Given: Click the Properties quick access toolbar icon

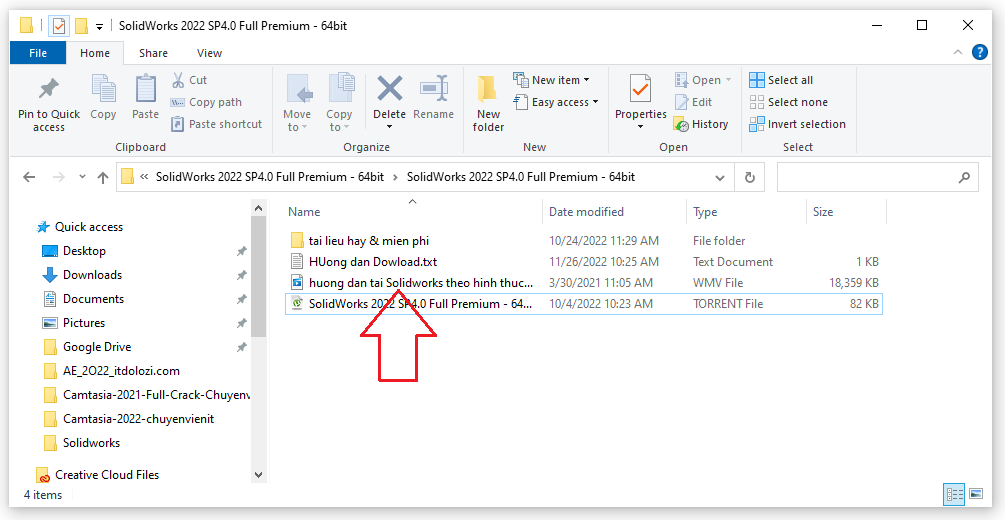Looking at the screenshot, I should point(59,26).
